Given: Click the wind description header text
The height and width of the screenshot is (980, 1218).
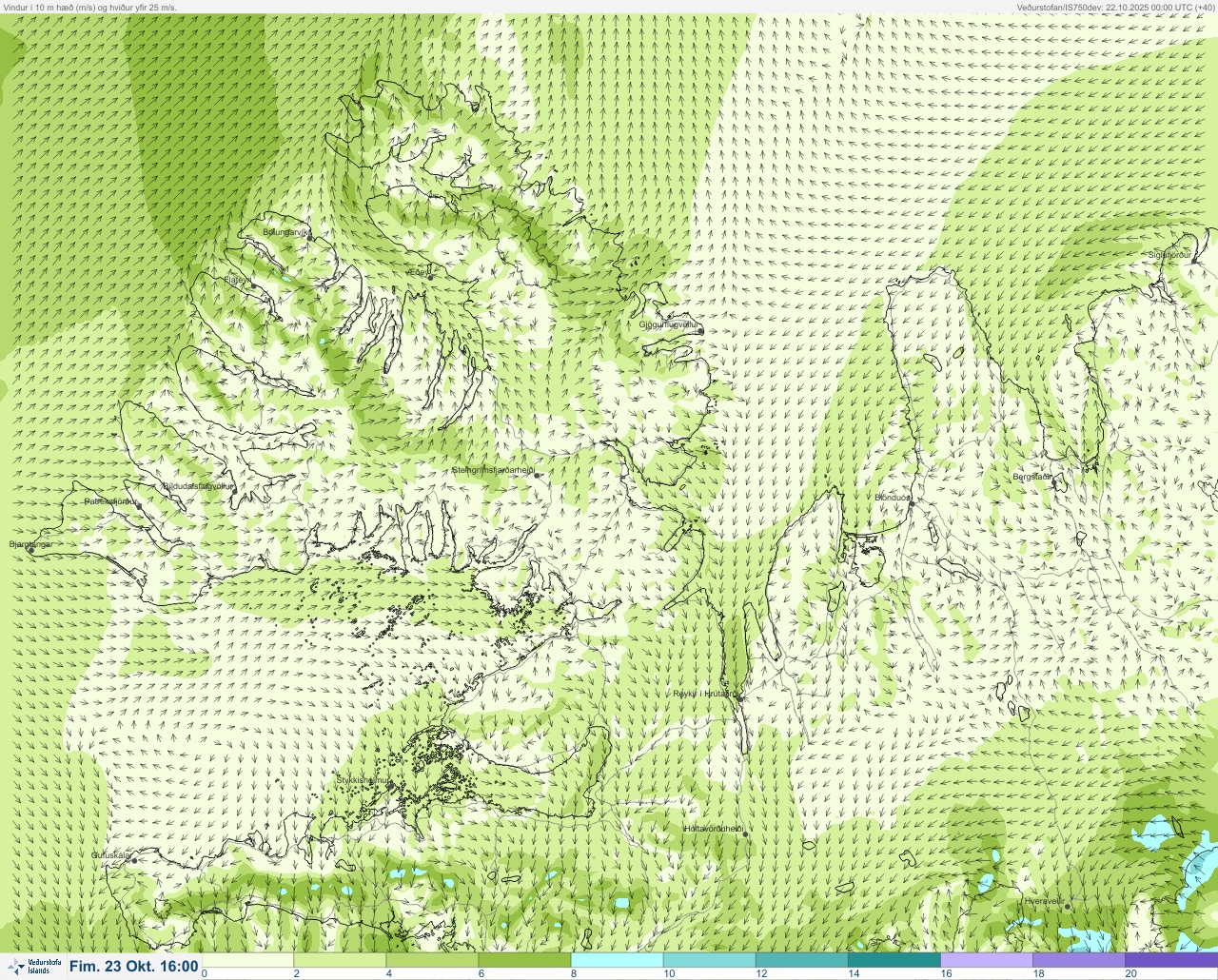Looking at the screenshot, I should pos(89,7).
